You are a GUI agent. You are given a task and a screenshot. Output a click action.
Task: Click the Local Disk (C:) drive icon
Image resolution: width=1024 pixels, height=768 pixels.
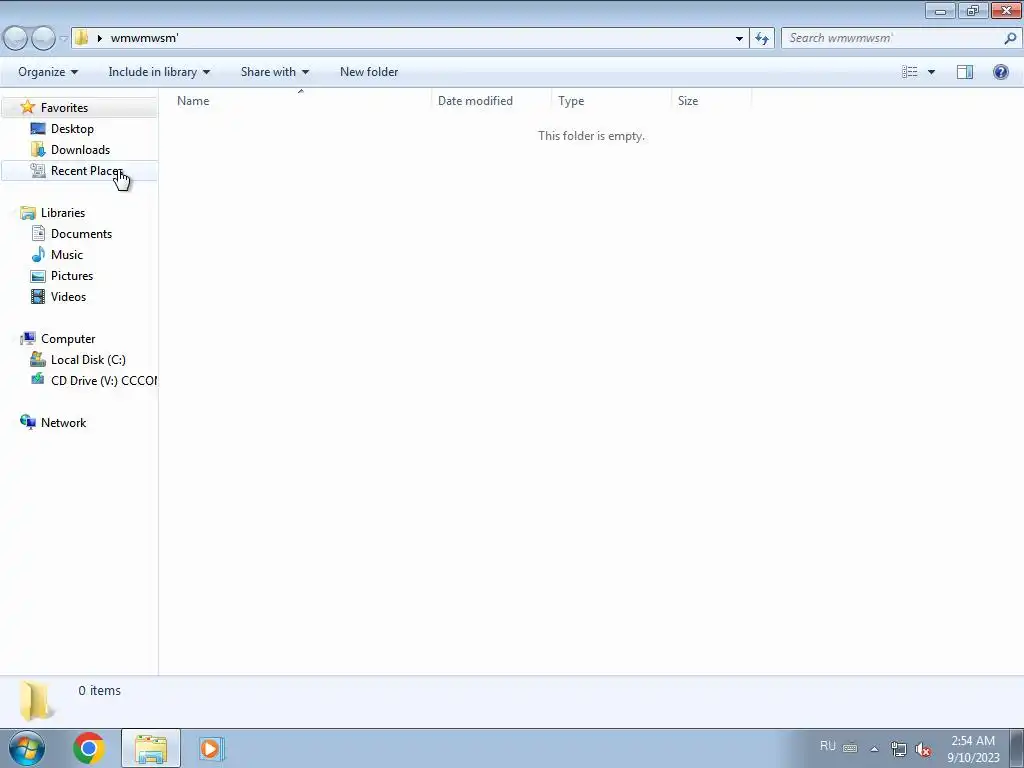coord(38,359)
